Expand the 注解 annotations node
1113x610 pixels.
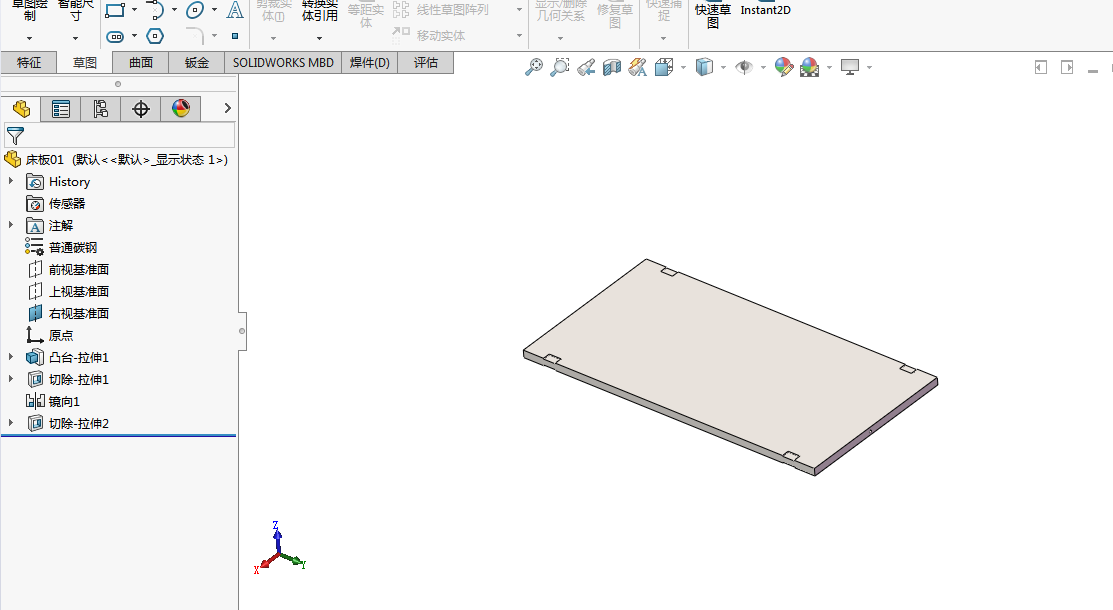[x=11, y=226]
